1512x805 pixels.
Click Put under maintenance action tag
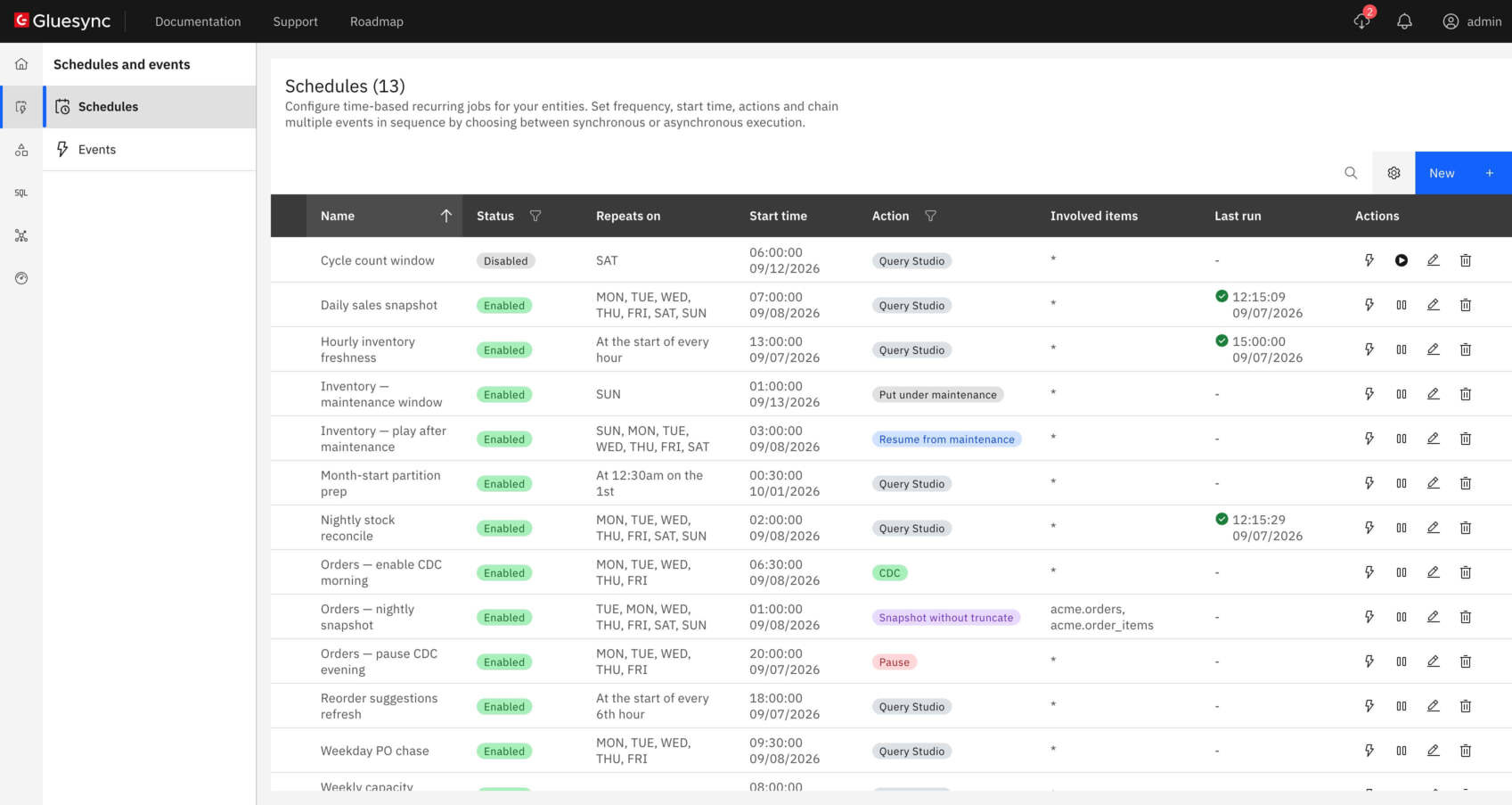click(938, 395)
